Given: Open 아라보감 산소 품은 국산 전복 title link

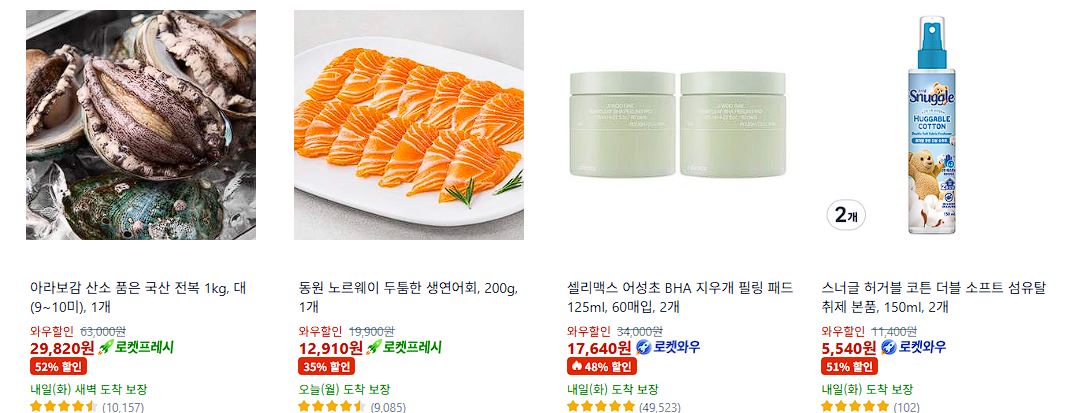Looking at the screenshot, I should point(138,297).
